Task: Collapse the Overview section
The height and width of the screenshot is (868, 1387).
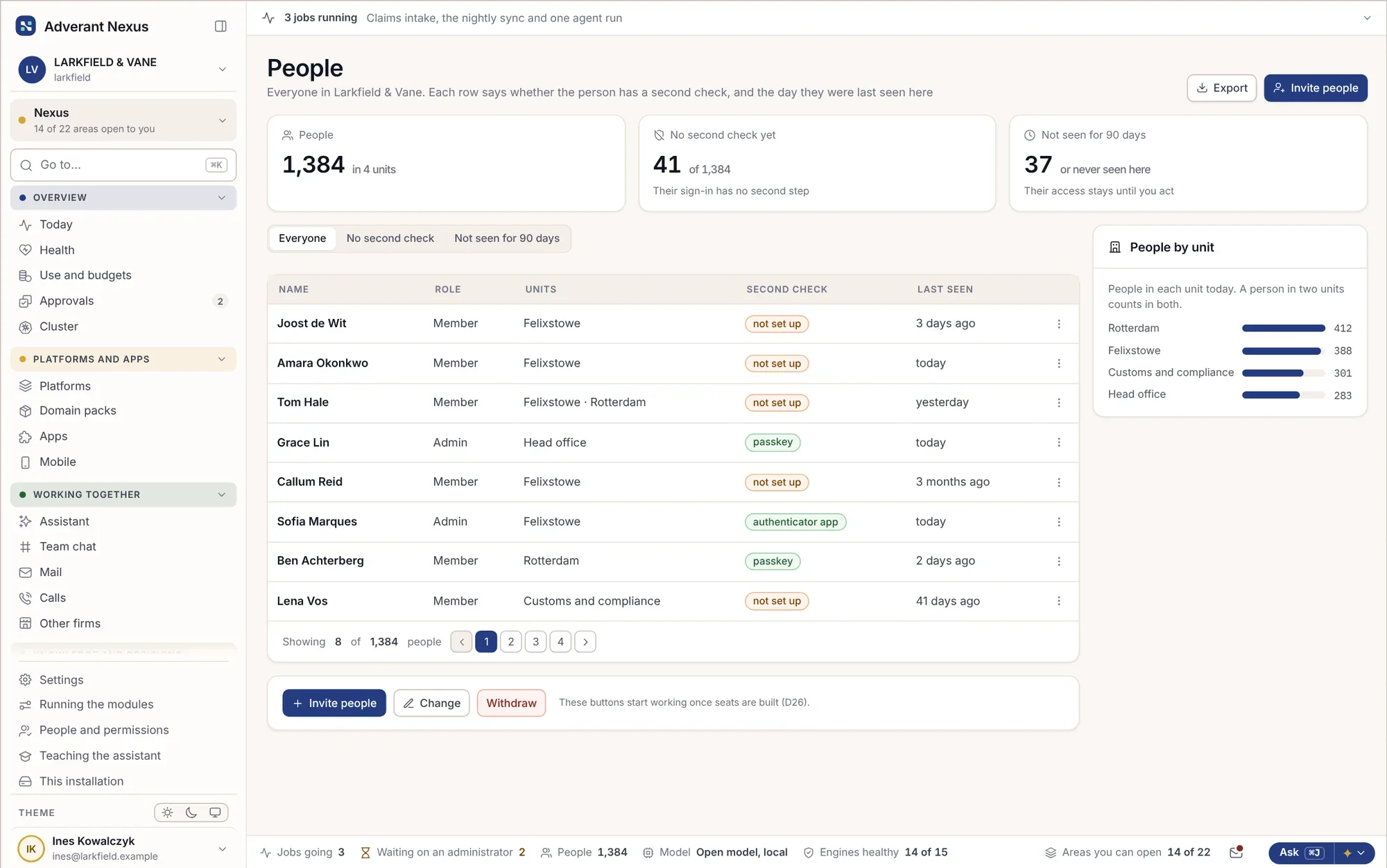Action: [x=123, y=198]
